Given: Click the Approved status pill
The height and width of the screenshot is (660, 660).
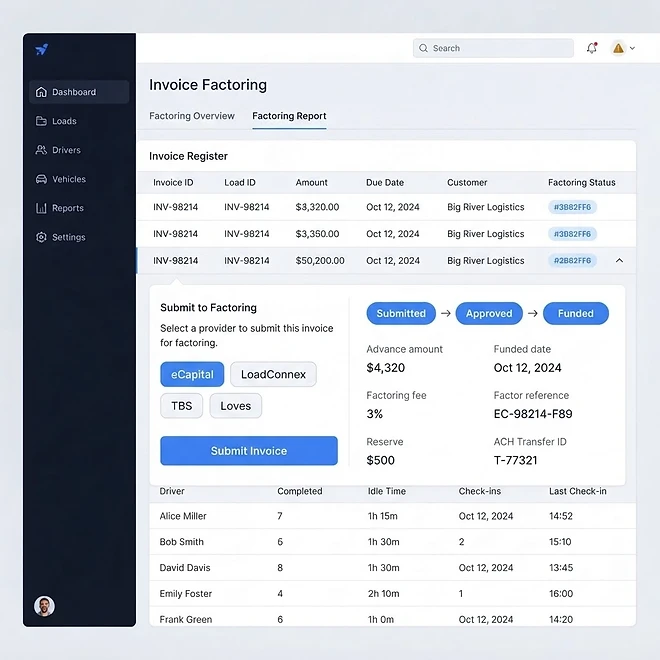Looking at the screenshot, I should pyautogui.click(x=489, y=313).
